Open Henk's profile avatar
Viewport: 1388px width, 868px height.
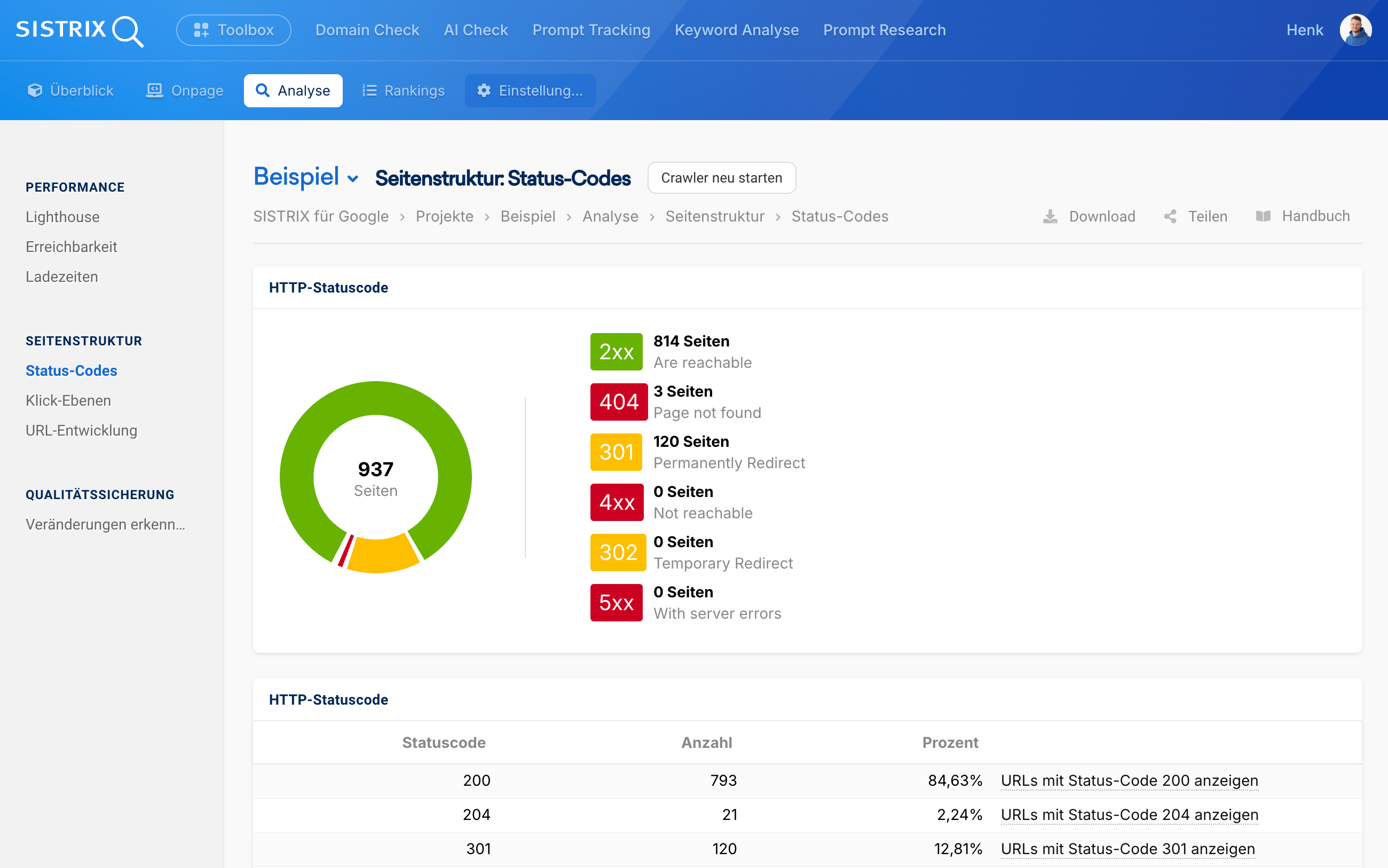[1355, 30]
